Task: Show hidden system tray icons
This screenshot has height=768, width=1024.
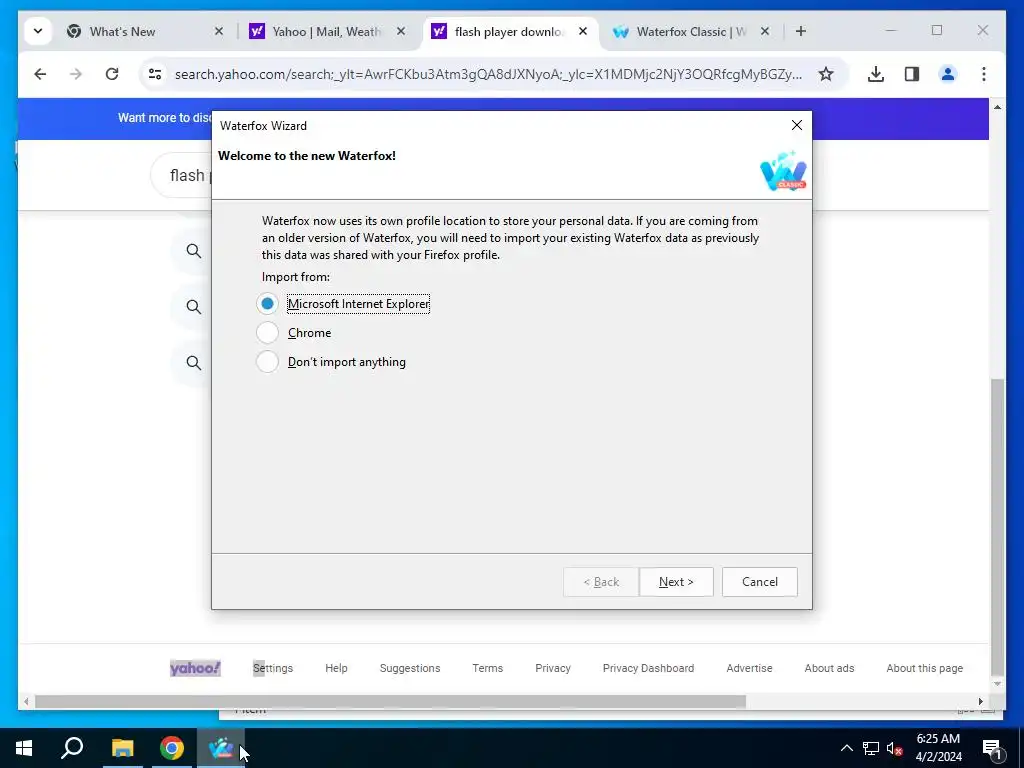Action: point(846,748)
